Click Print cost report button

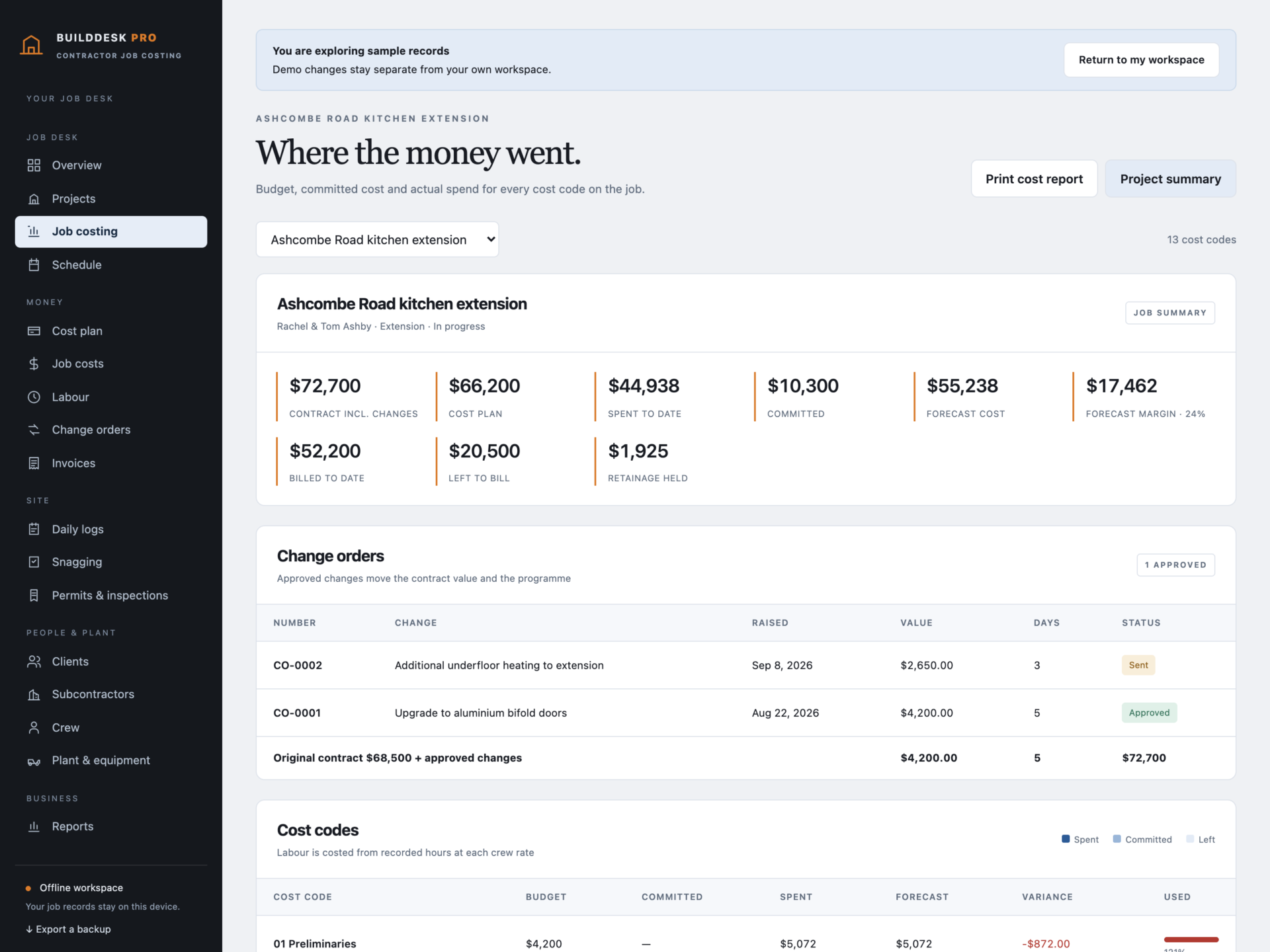(1034, 179)
